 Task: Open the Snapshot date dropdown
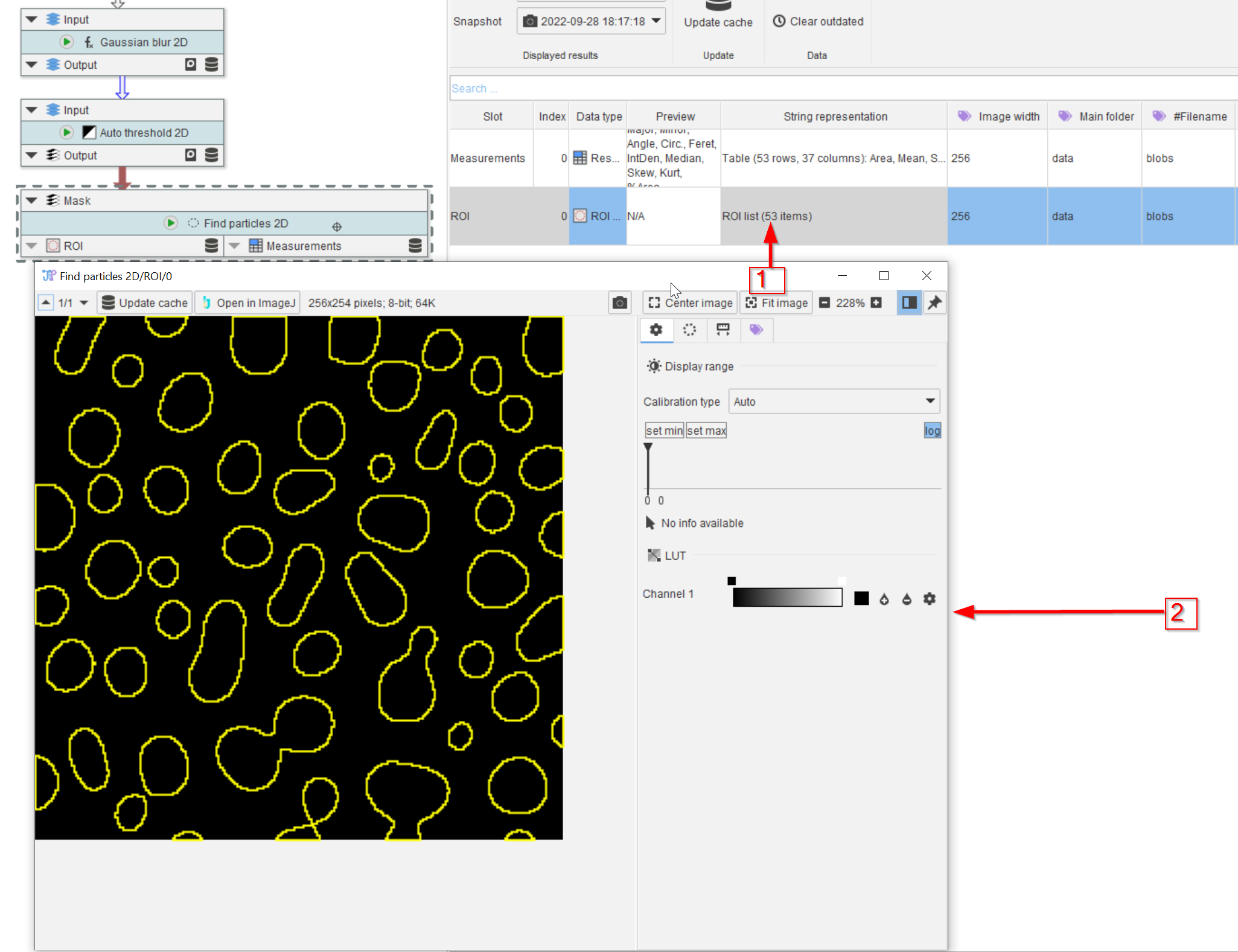tap(592, 22)
